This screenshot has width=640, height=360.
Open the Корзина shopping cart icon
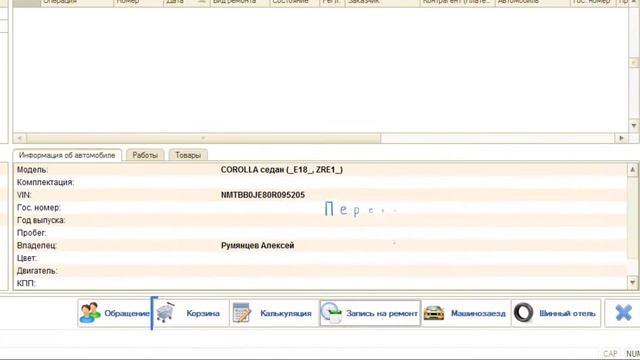click(165, 313)
